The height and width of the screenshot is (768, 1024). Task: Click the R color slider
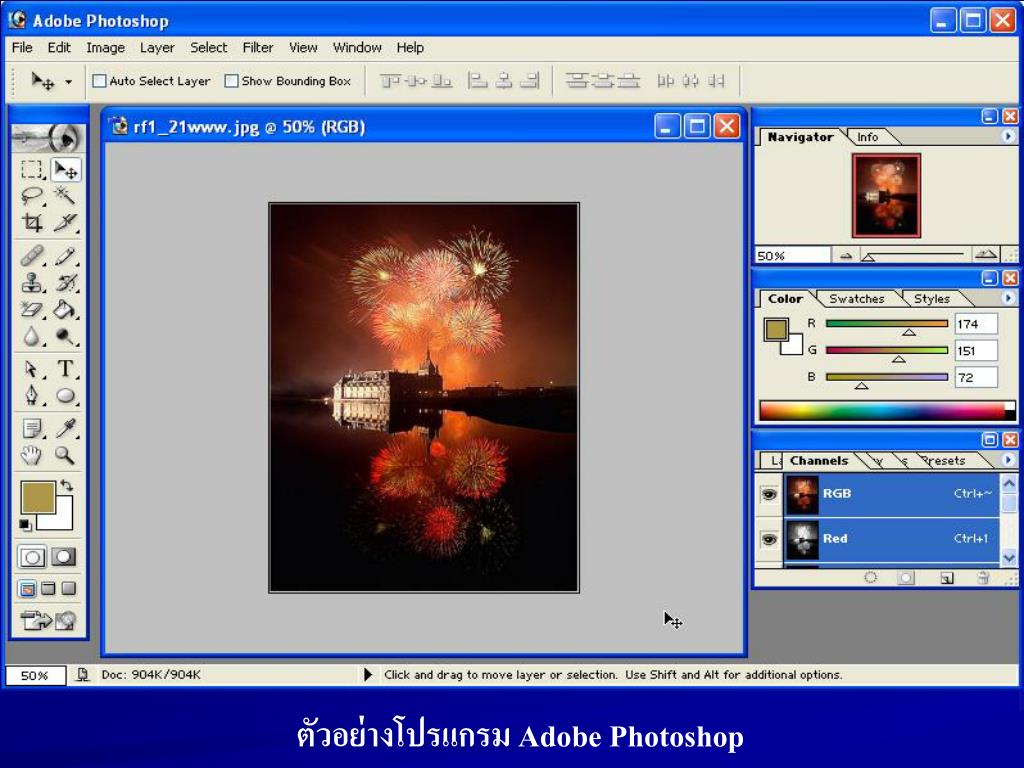click(x=886, y=324)
